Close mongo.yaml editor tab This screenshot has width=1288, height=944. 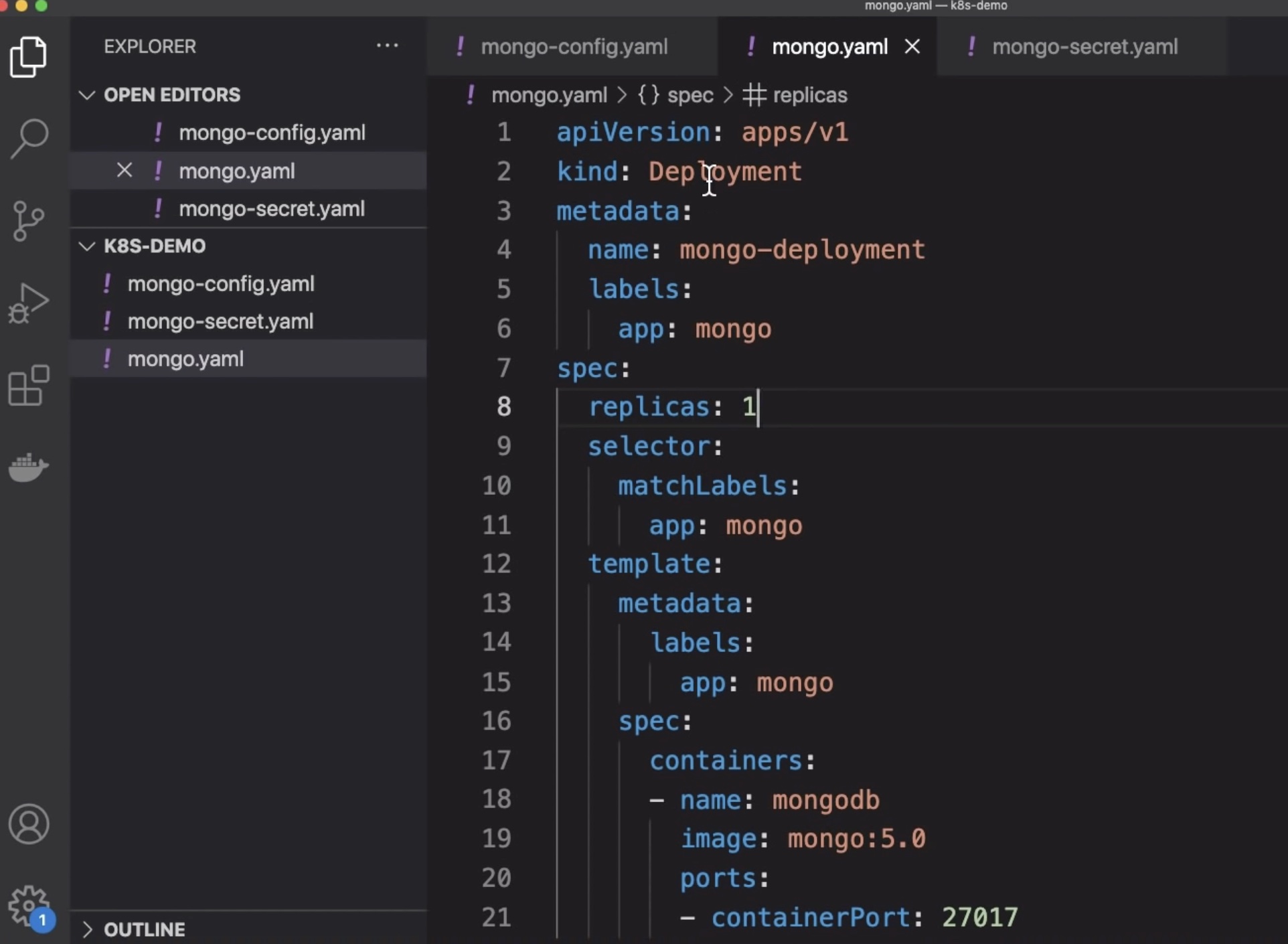912,46
